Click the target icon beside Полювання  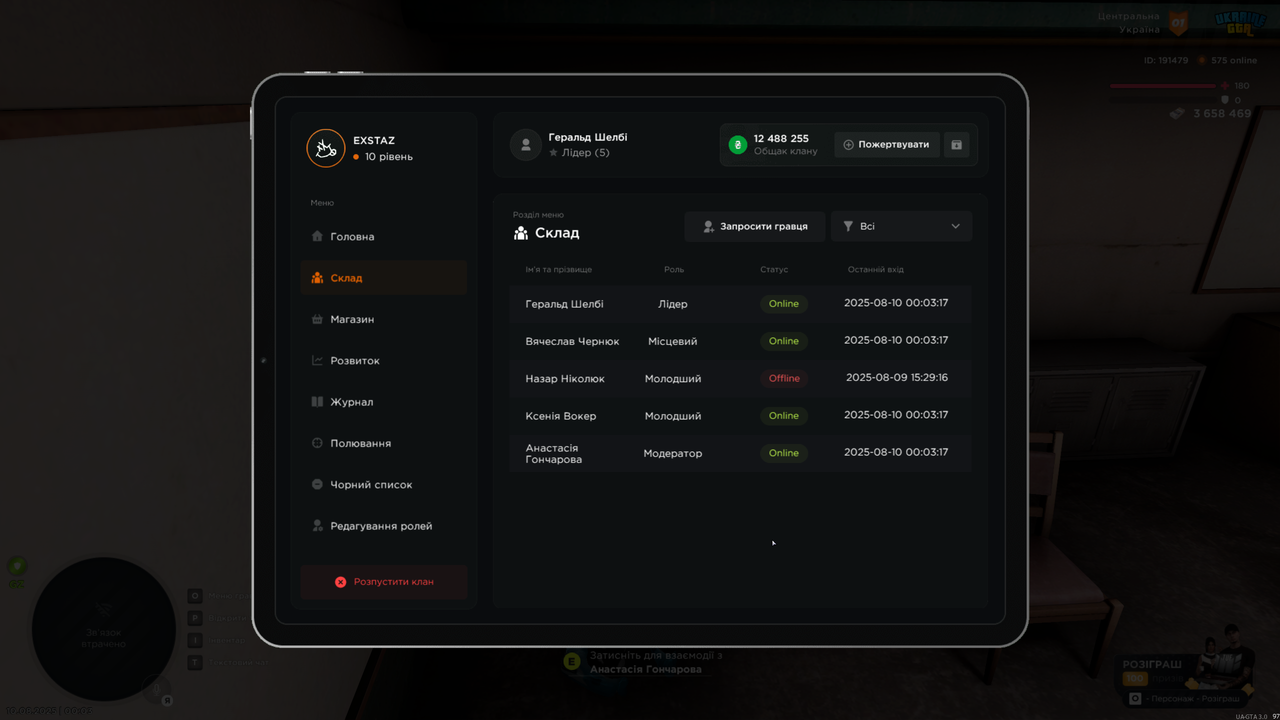(317, 443)
